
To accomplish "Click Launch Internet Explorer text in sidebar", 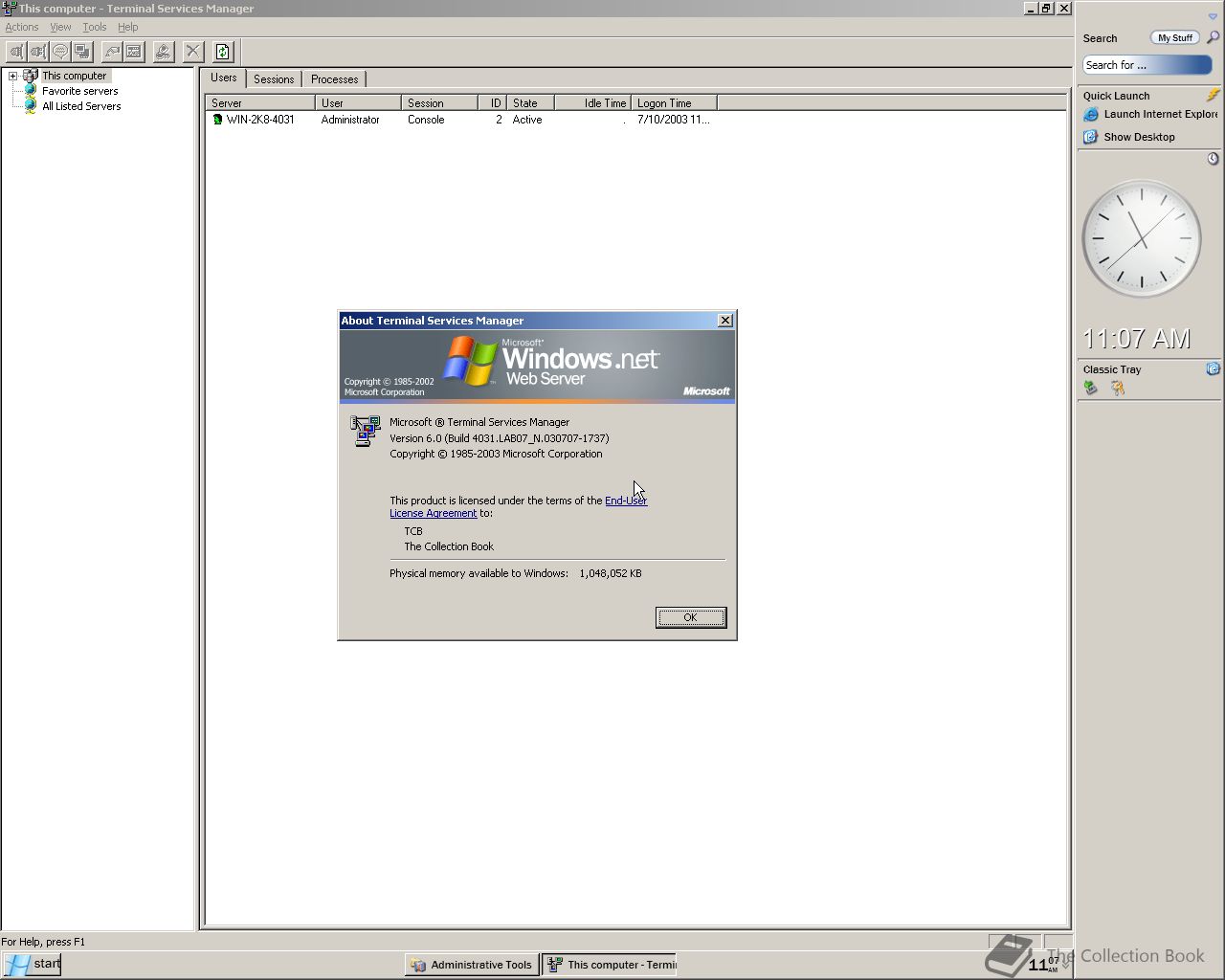I will 1161,114.
